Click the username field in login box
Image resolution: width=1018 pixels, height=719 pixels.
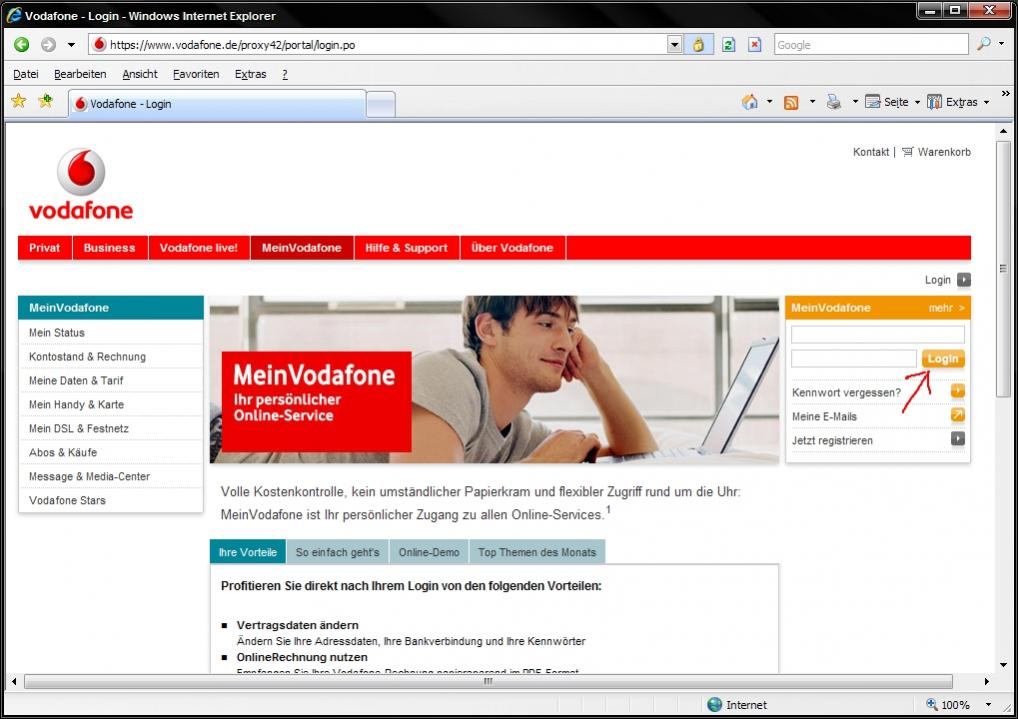tap(878, 334)
